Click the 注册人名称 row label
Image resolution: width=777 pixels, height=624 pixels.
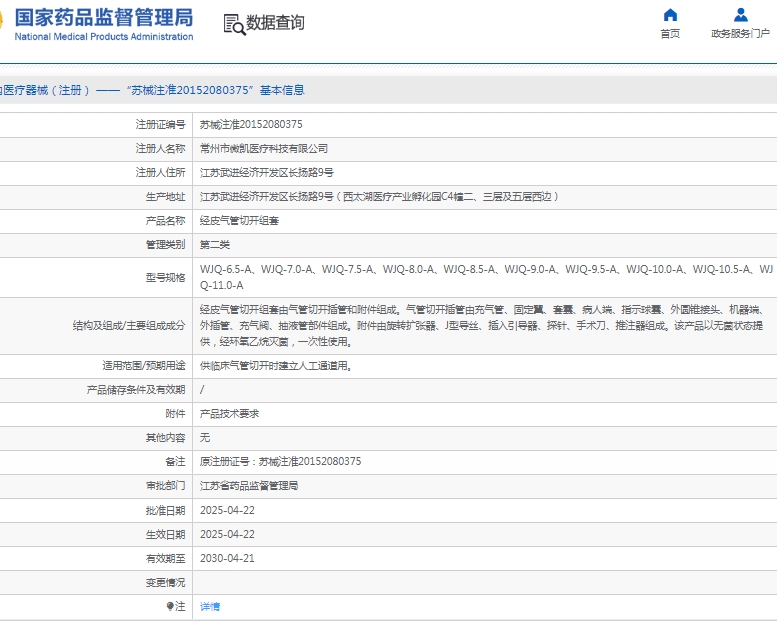click(x=161, y=149)
